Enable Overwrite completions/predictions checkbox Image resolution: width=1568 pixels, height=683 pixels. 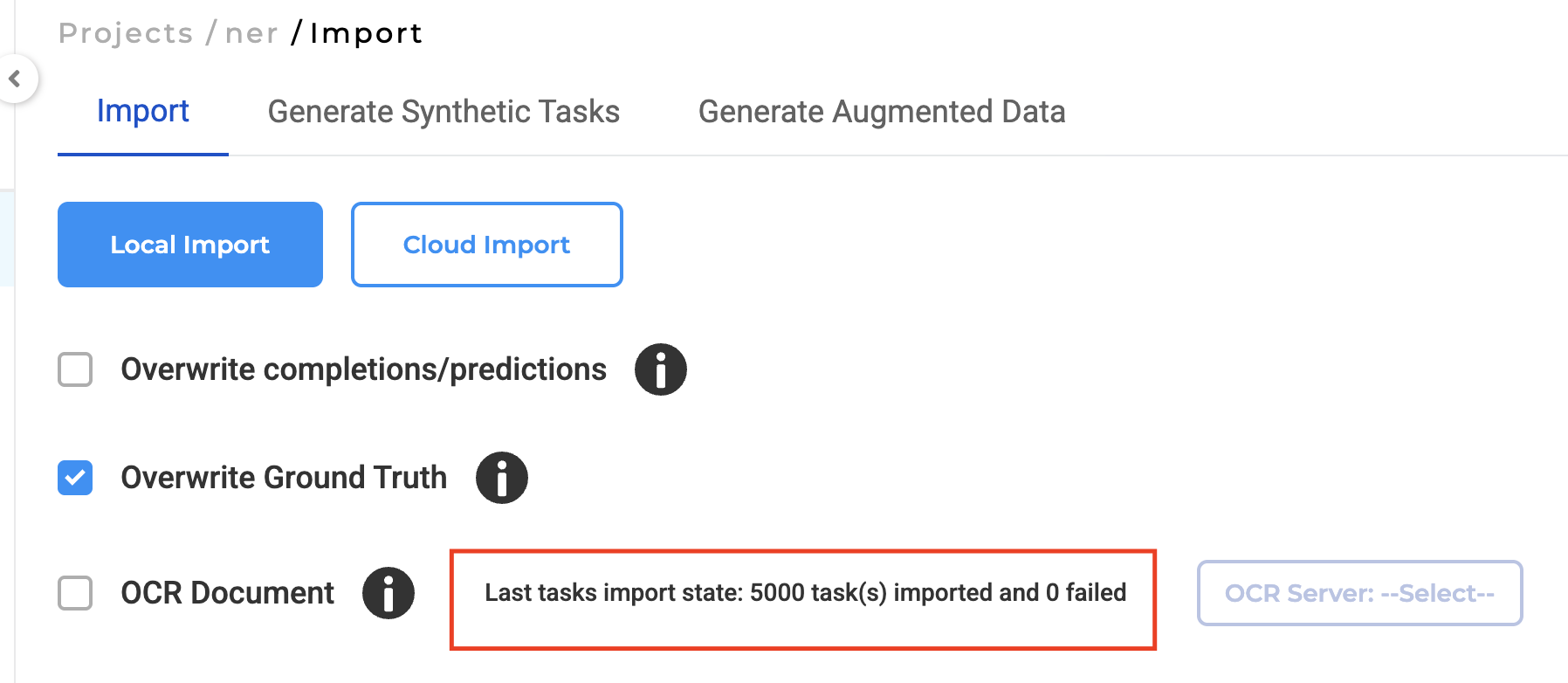(75, 369)
